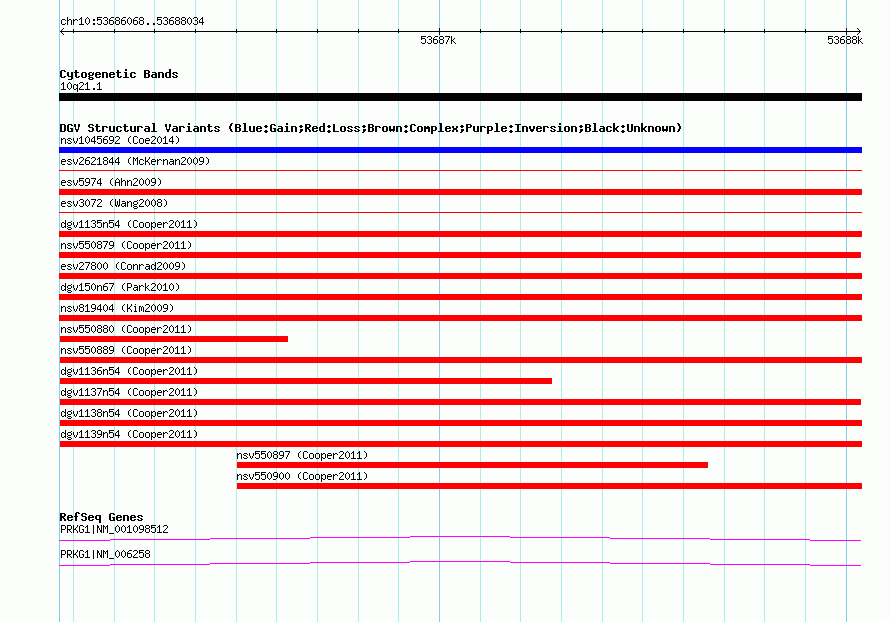This screenshot has height=622, width=890.
Task: Click the 53688k ruler tick label
Action: pyautogui.click(x=845, y=40)
